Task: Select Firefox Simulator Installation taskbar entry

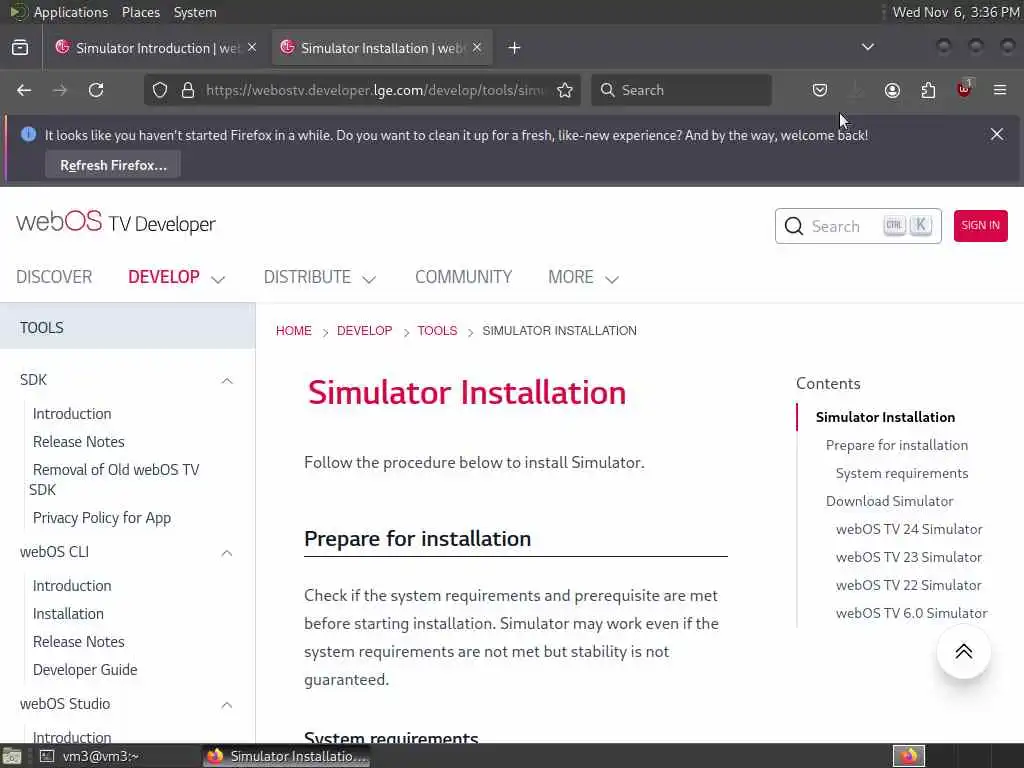Action: click(286, 756)
